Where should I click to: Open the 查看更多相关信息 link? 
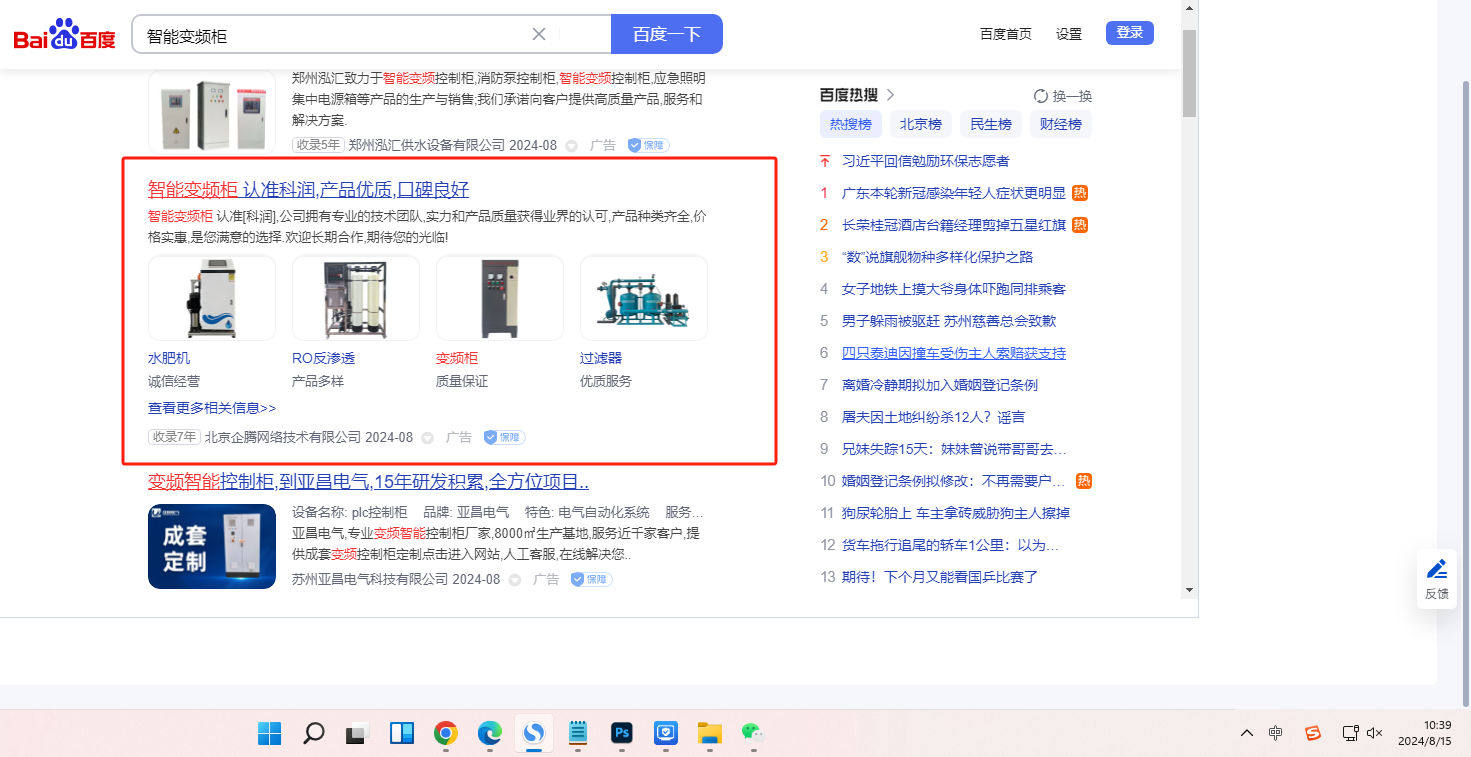[x=212, y=408]
